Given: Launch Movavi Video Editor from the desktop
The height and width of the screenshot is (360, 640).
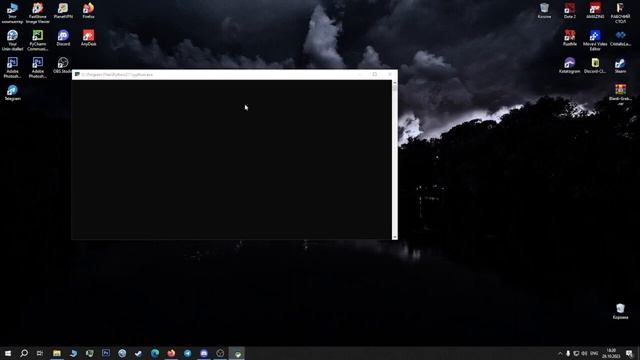Looking at the screenshot, I should tap(595, 40).
